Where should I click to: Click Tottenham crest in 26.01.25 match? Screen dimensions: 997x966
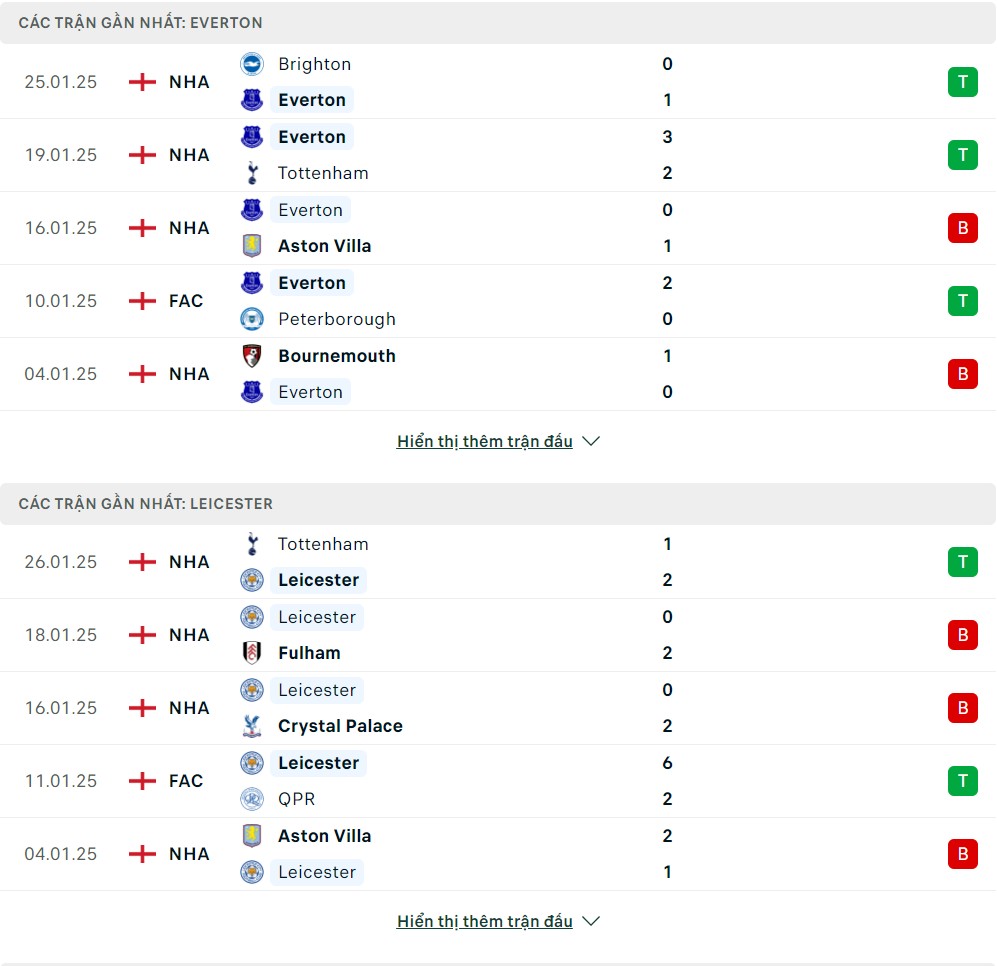click(x=252, y=544)
